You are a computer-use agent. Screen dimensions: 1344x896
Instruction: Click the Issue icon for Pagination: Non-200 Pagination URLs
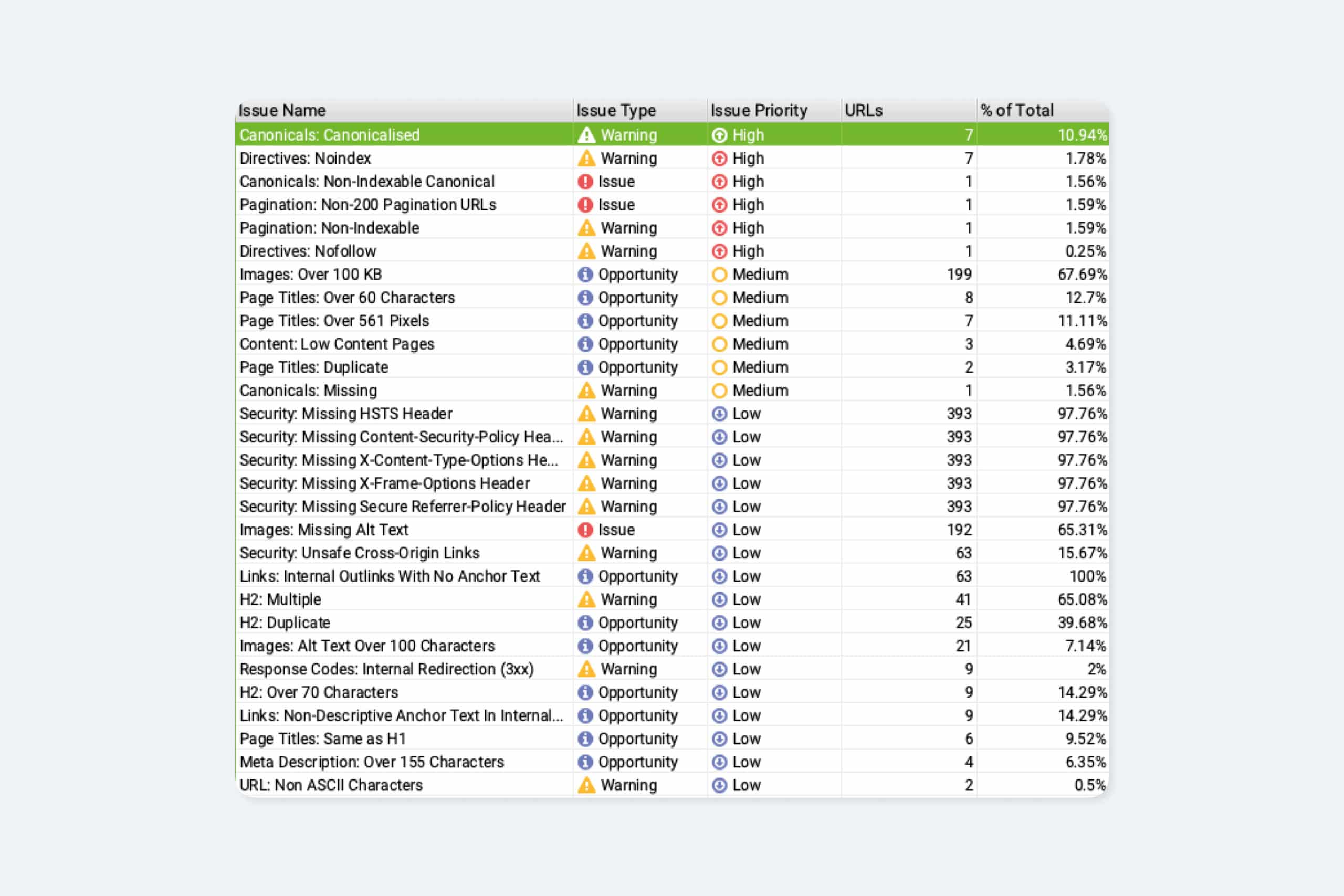[x=586, y=205]
